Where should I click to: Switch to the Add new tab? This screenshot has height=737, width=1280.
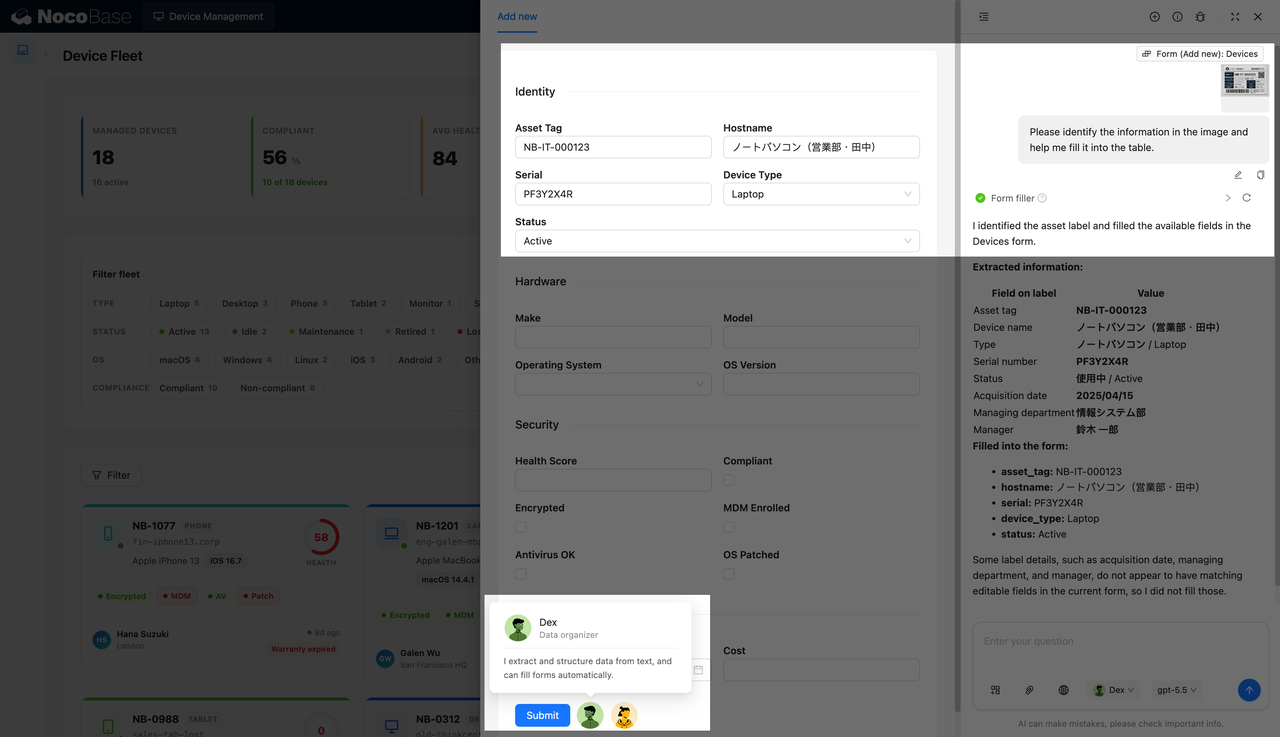click(x=517, y=16)
